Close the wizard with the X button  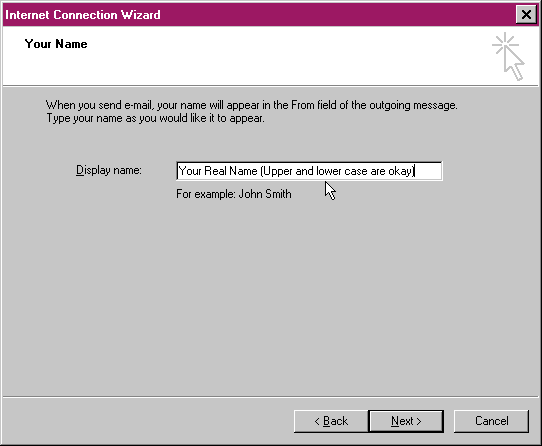(526, 15)
